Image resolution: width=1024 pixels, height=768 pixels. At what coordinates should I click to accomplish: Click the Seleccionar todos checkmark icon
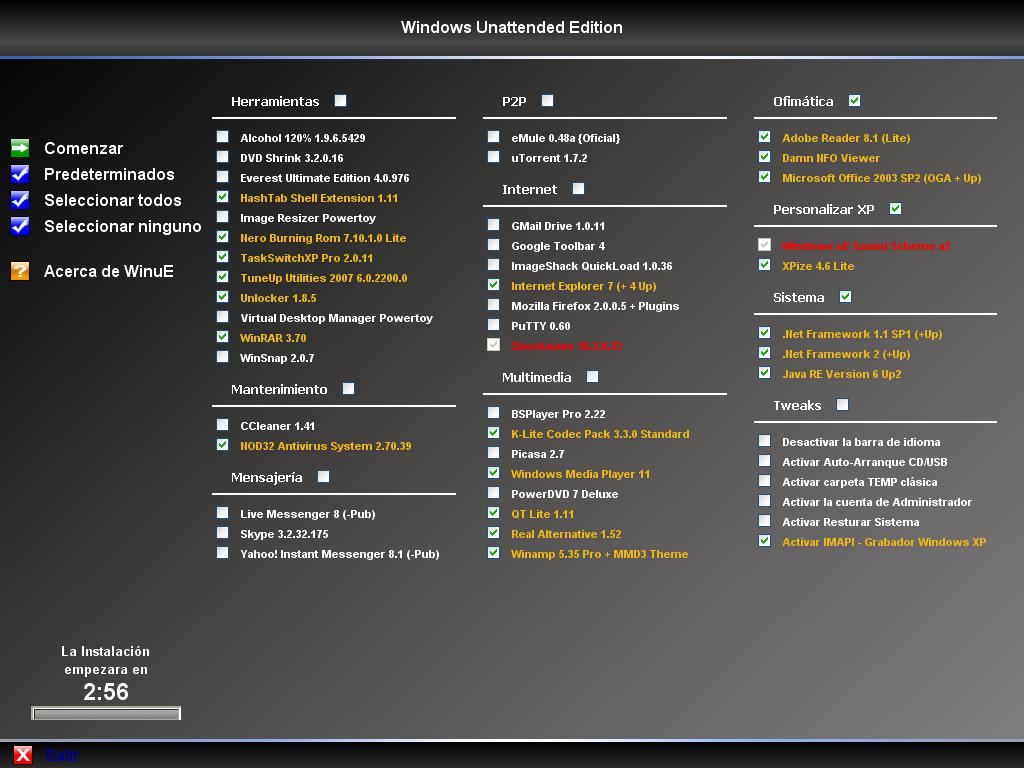19,200
